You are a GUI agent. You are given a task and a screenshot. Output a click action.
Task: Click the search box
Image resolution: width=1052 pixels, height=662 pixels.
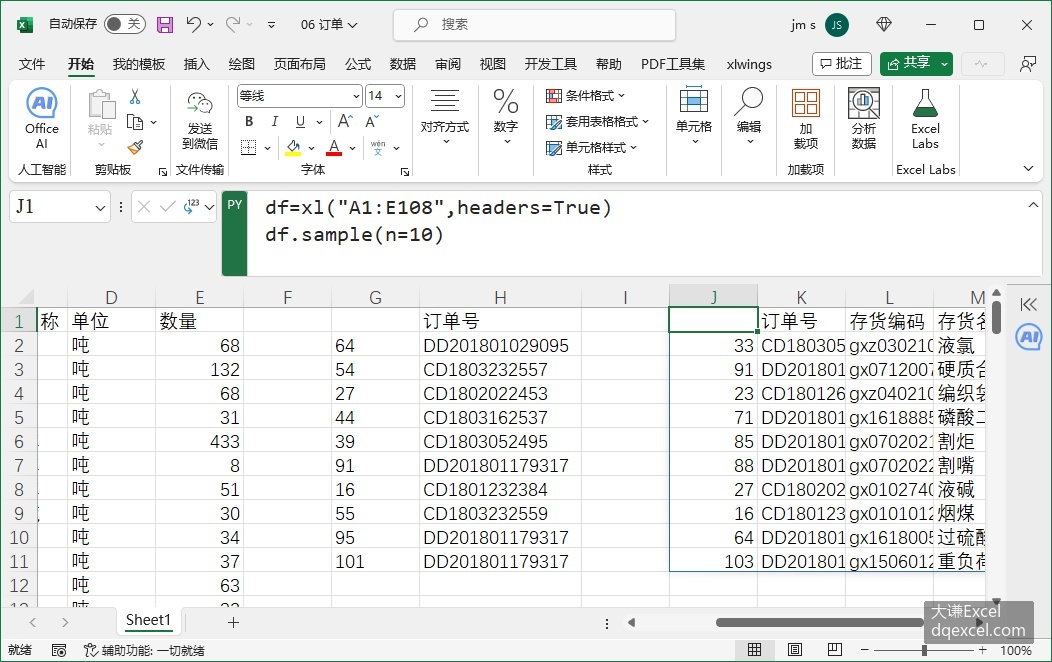click(534, 25)
